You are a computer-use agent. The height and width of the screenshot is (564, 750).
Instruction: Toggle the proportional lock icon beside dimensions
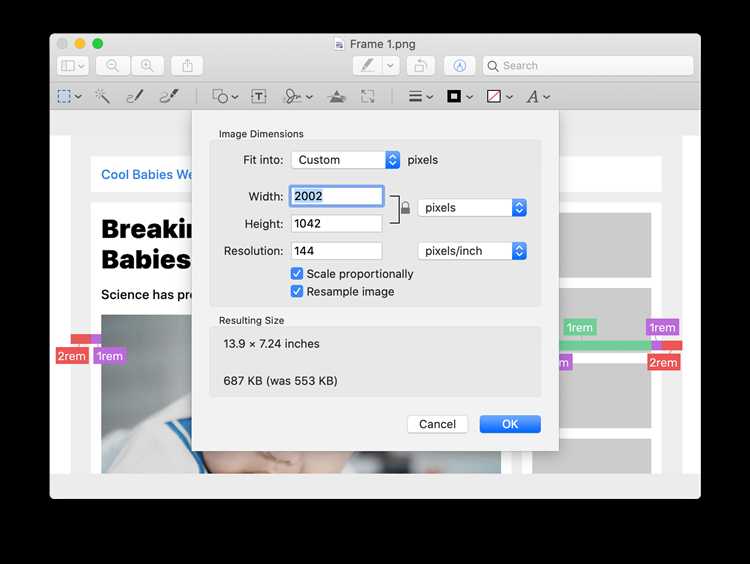coord(405,208)
